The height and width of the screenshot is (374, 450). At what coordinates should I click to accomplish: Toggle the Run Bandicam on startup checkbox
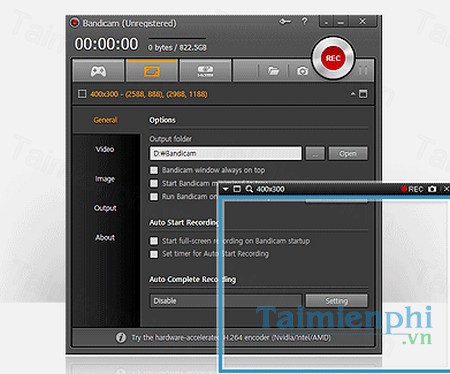tap(154, 197)
